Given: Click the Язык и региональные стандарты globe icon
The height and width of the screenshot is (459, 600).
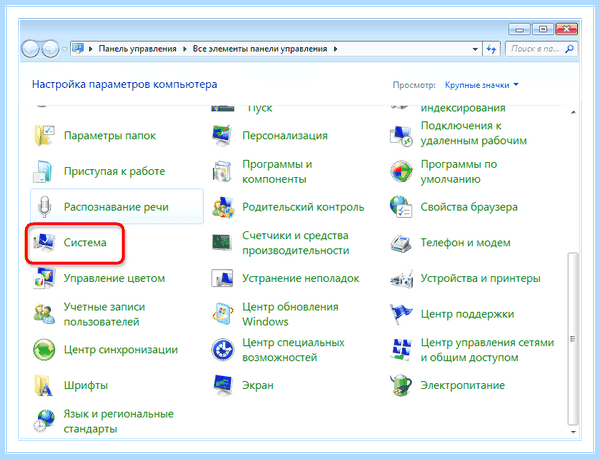Looking at the screenshot, I should [x=44, y=421].
